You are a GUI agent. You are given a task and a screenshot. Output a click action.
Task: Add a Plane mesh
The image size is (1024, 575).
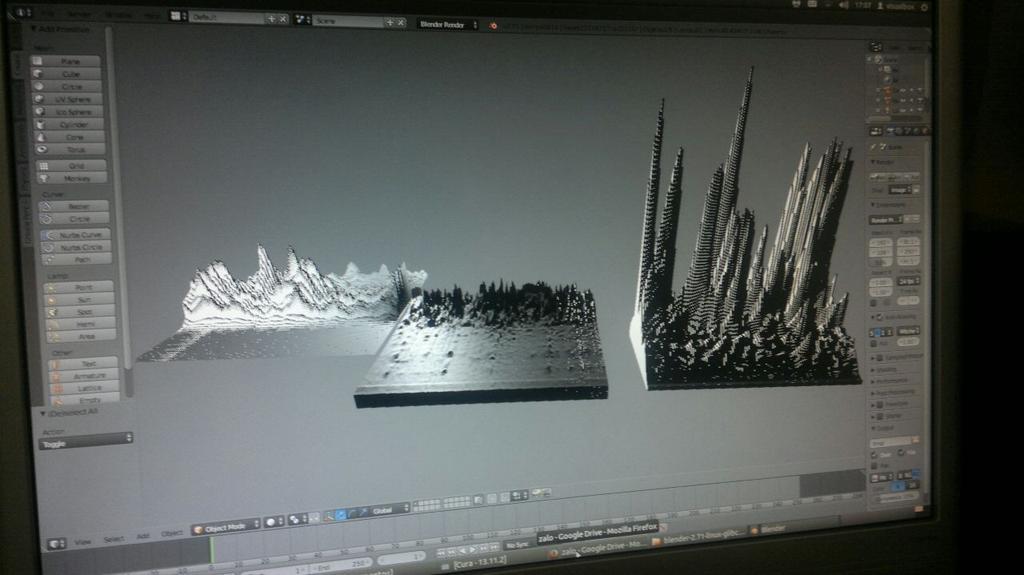tap(67, 61)
